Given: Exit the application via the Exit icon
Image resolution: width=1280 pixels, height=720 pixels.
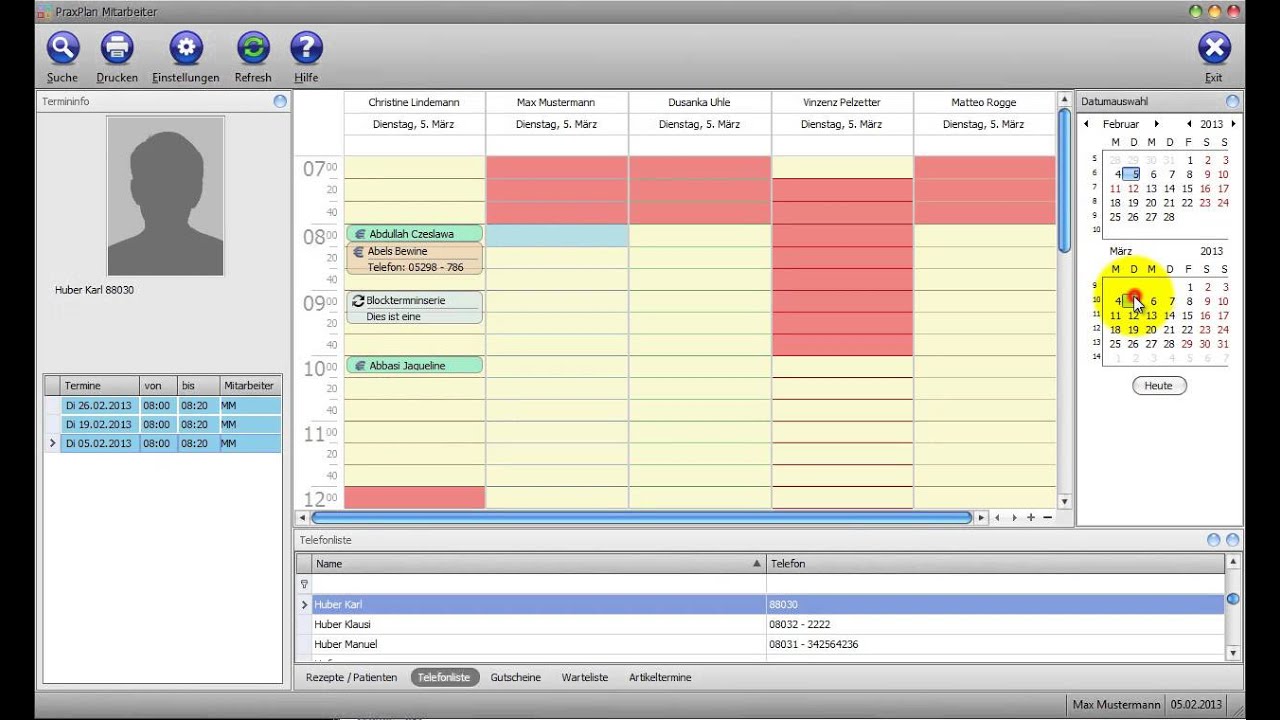Looking at the screenshot, I should pos(1214,47).
